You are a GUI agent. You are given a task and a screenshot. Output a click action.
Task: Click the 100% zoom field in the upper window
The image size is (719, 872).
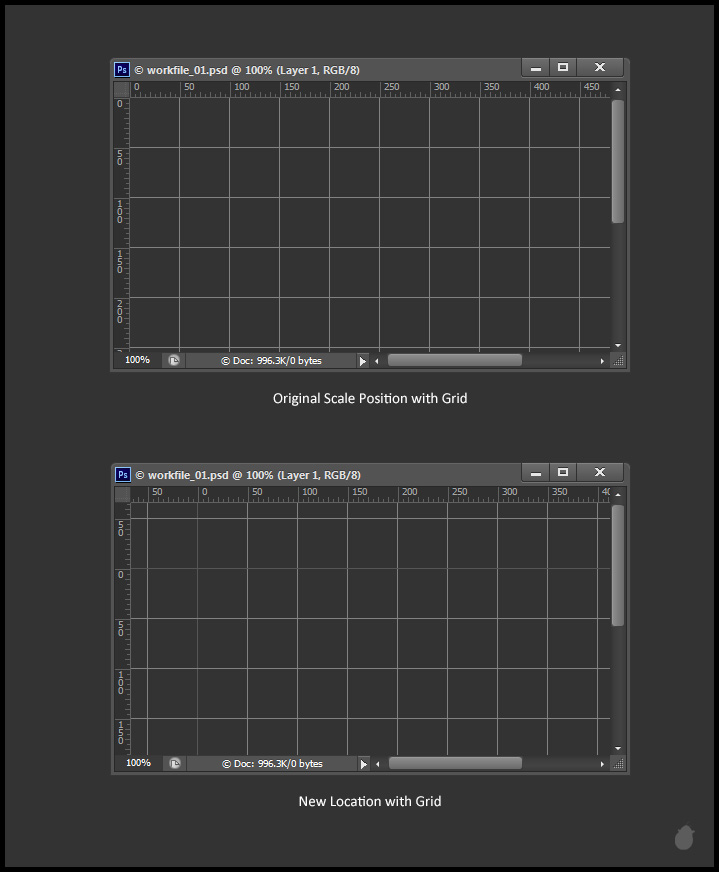[x=137, y=360]
